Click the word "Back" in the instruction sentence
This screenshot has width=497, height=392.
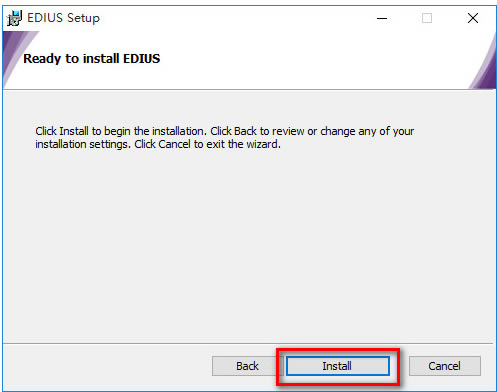tap(245, 131)
